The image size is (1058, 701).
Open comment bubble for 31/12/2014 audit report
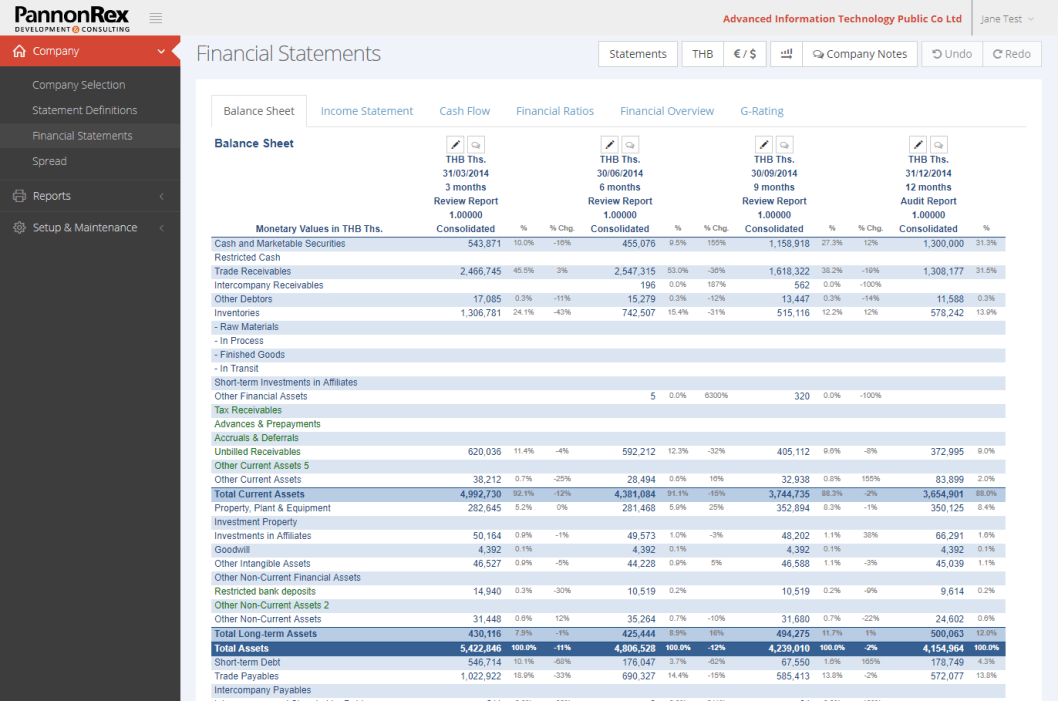[938, 144]
